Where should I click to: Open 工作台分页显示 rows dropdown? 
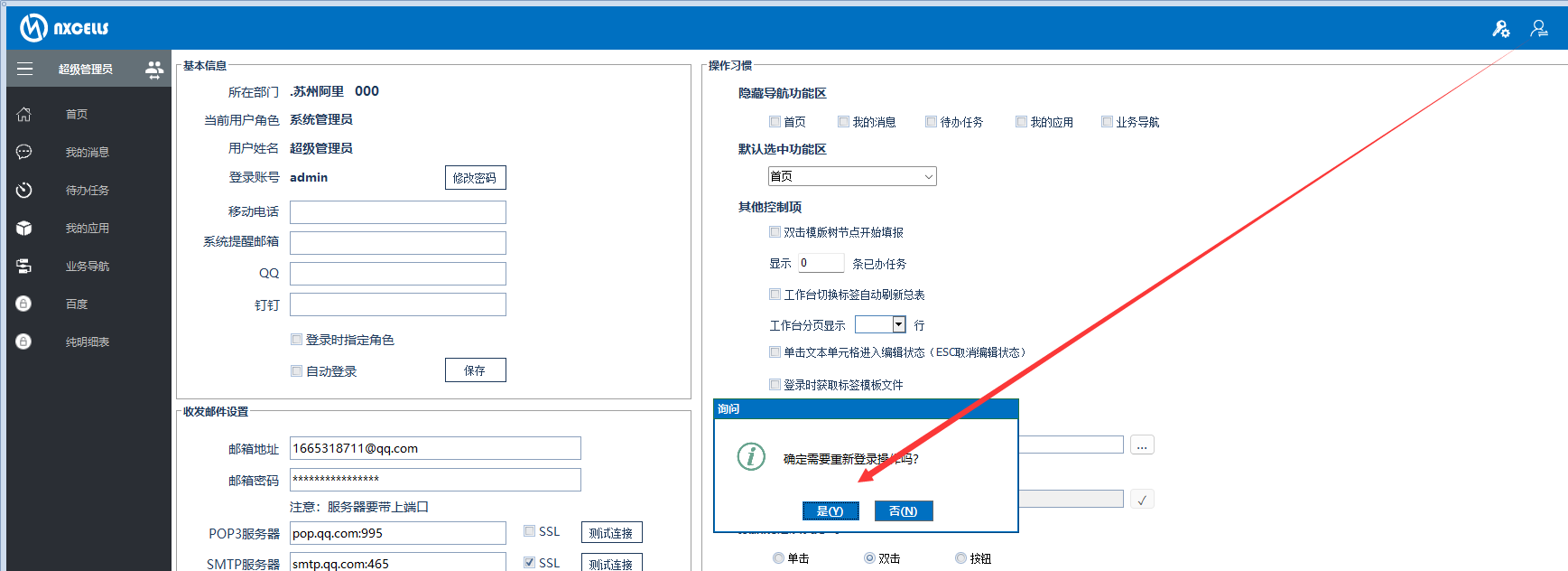898,324
